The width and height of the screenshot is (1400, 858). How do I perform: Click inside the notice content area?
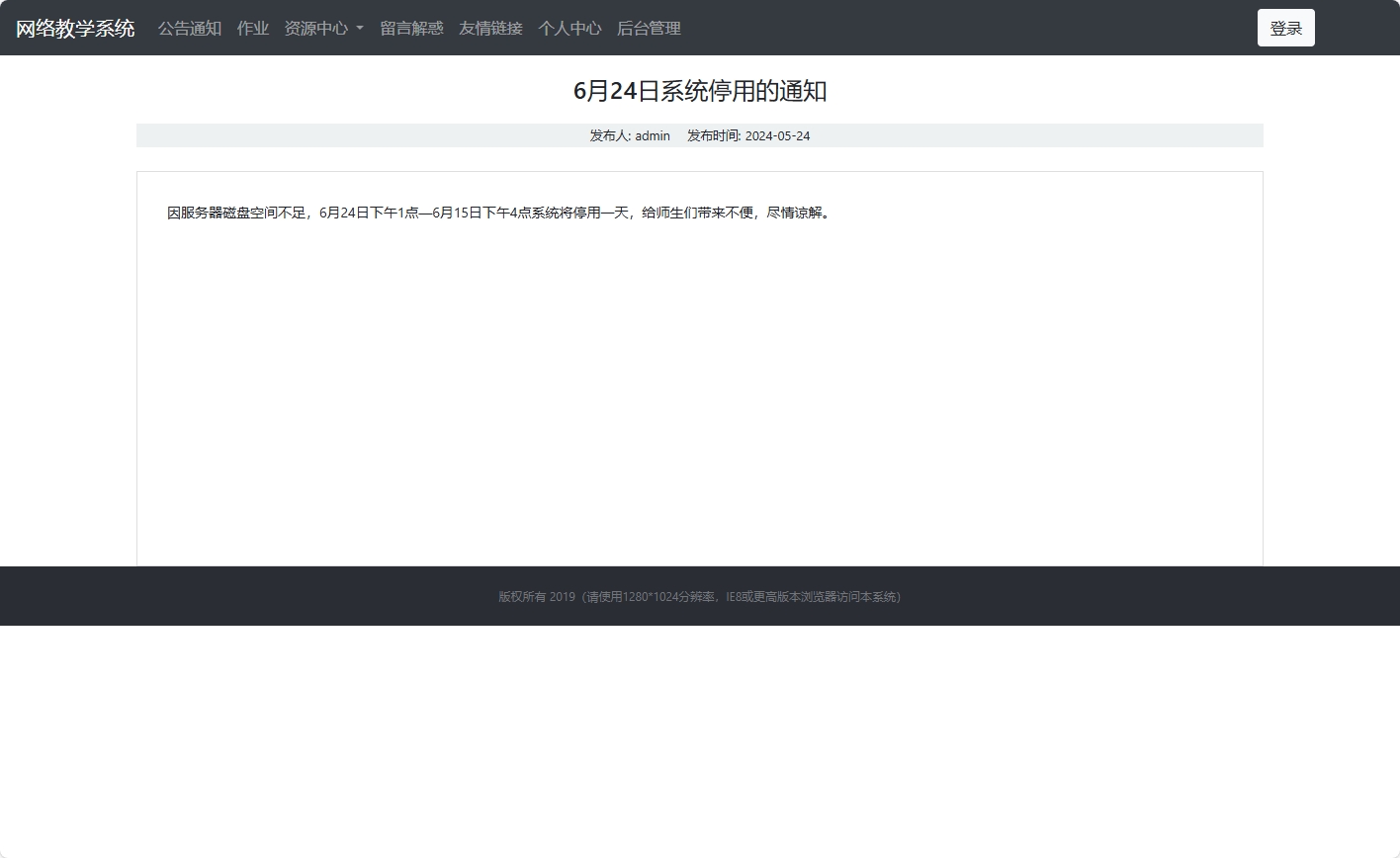tap(699, 376)
